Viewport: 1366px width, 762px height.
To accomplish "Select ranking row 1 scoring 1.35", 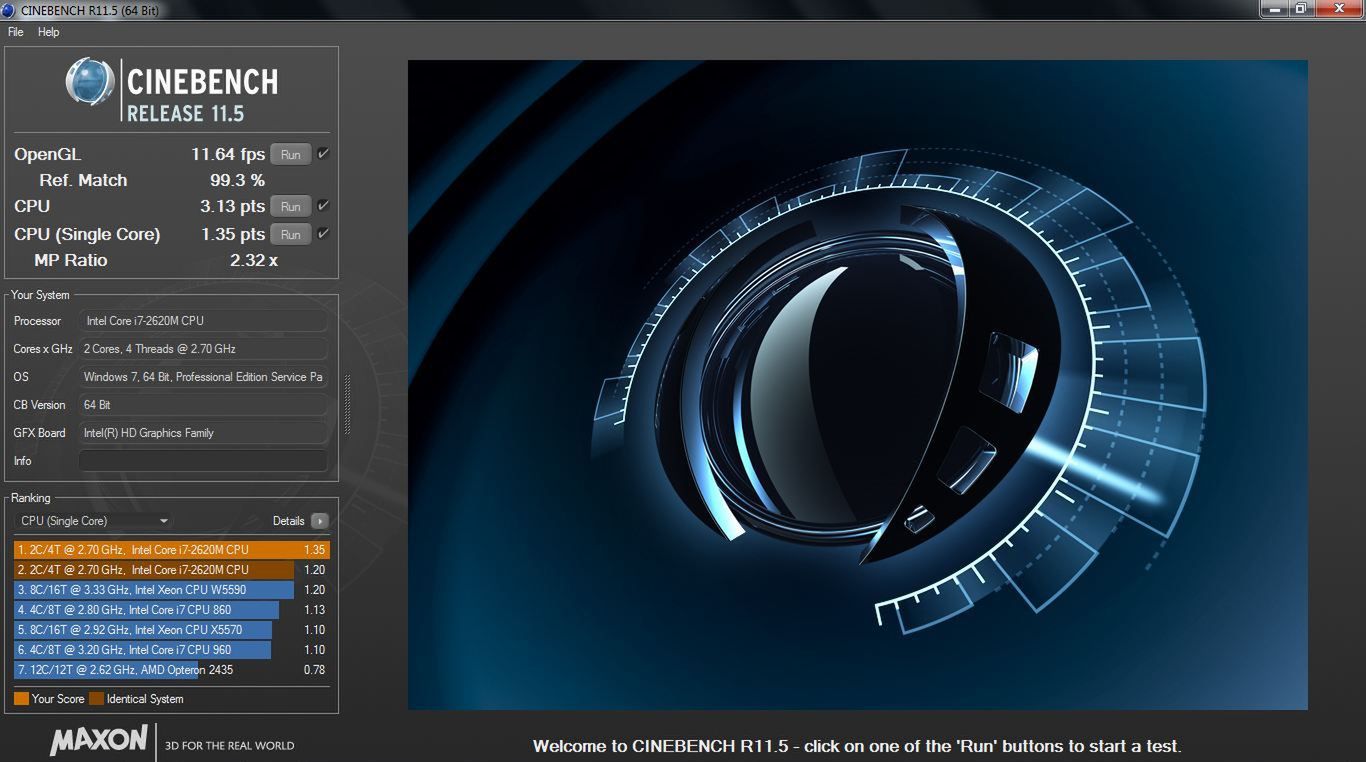I will (171, 550).
